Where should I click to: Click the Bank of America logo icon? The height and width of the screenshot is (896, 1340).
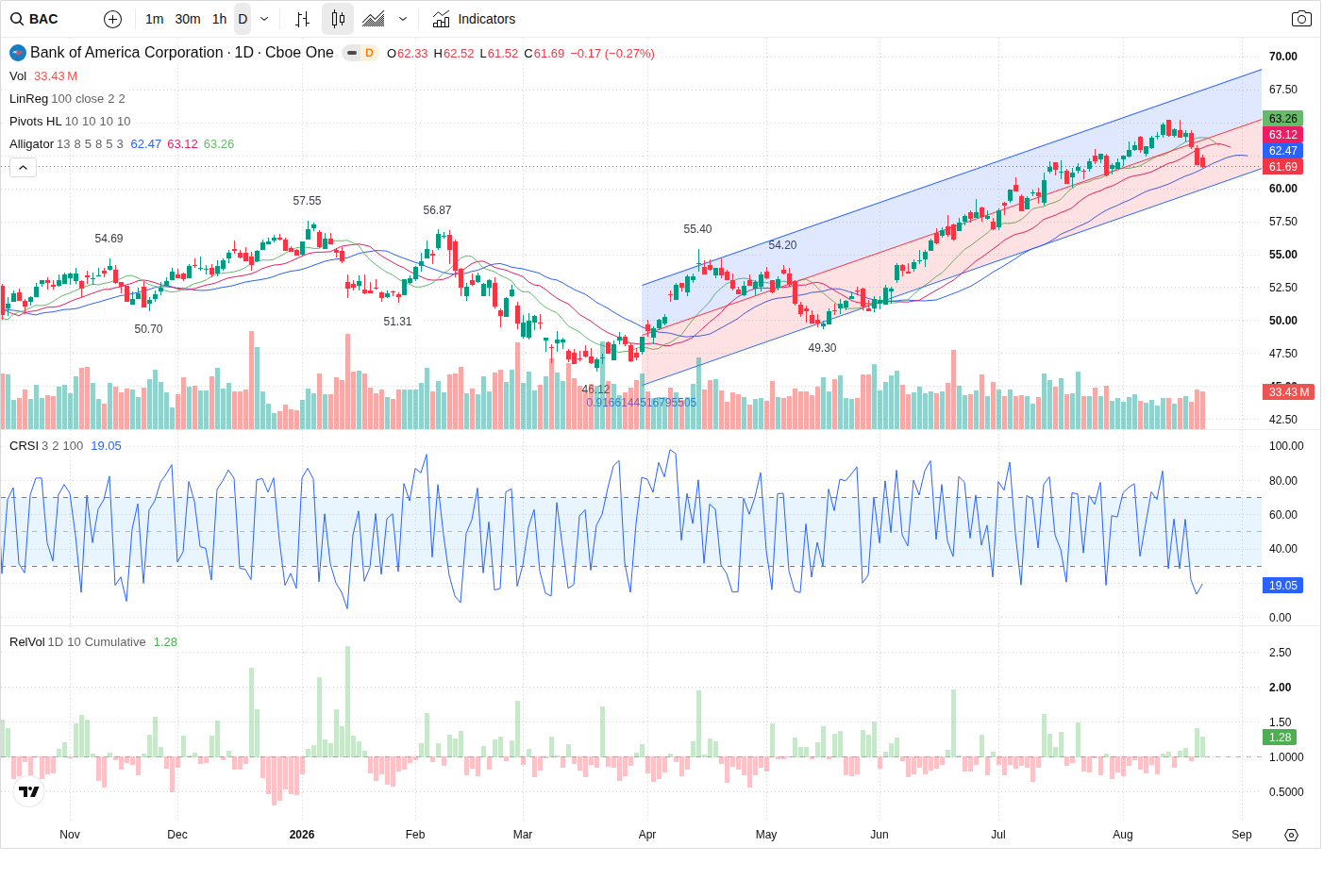18,53
